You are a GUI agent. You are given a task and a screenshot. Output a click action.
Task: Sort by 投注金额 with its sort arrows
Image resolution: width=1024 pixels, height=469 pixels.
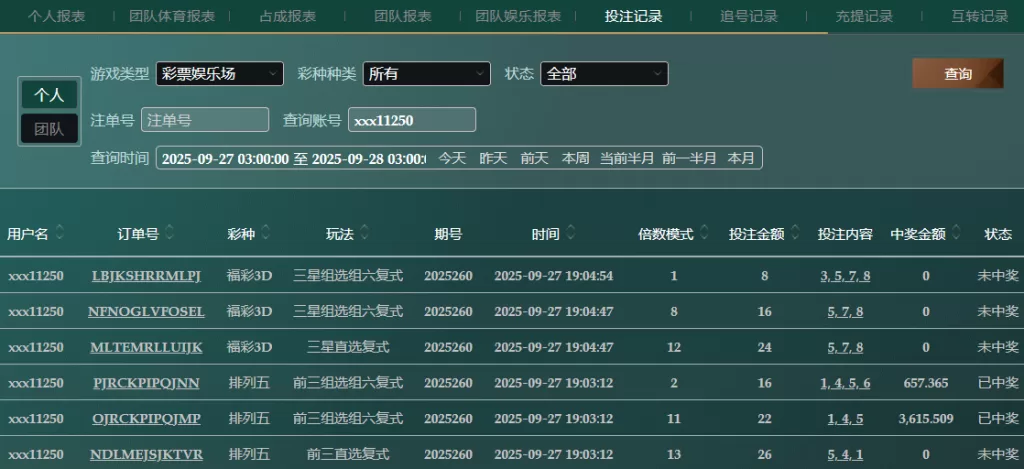point(794,234)
